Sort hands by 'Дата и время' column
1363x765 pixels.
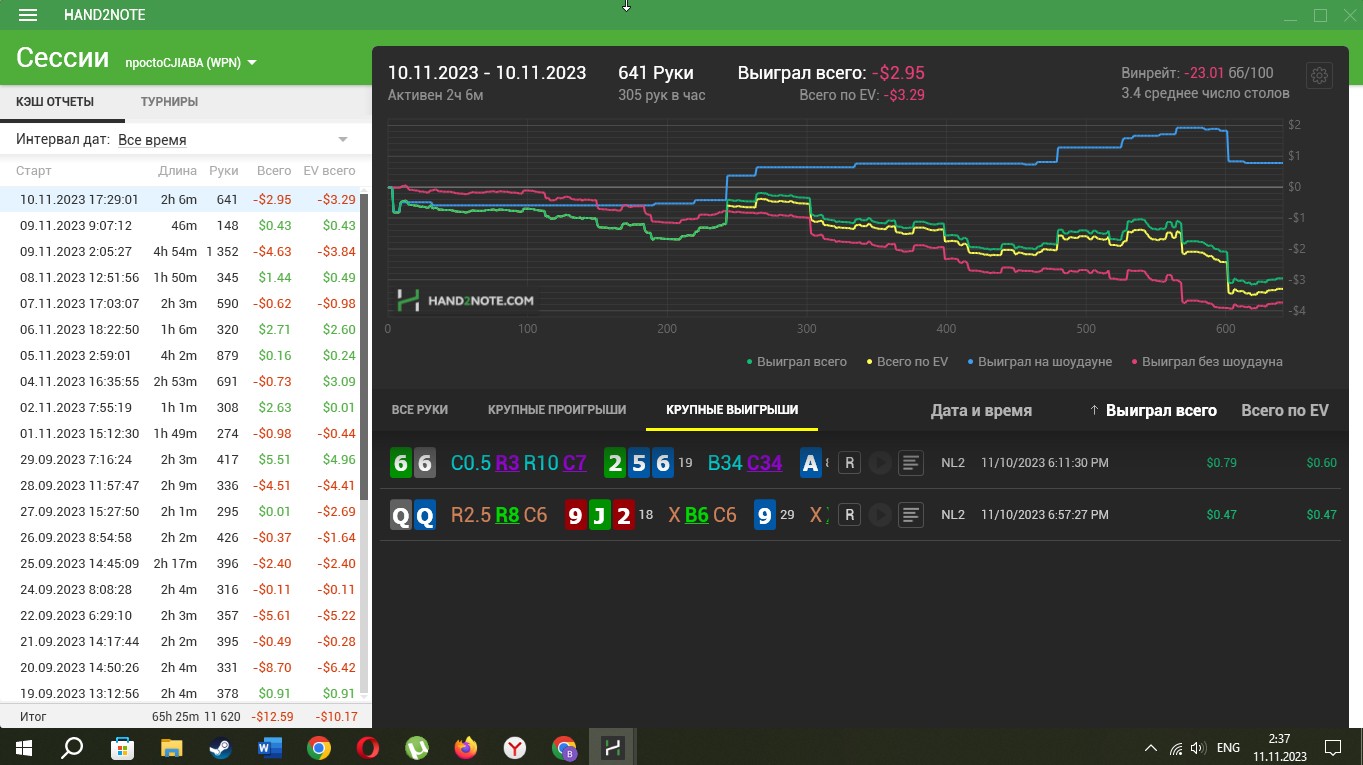981,411
